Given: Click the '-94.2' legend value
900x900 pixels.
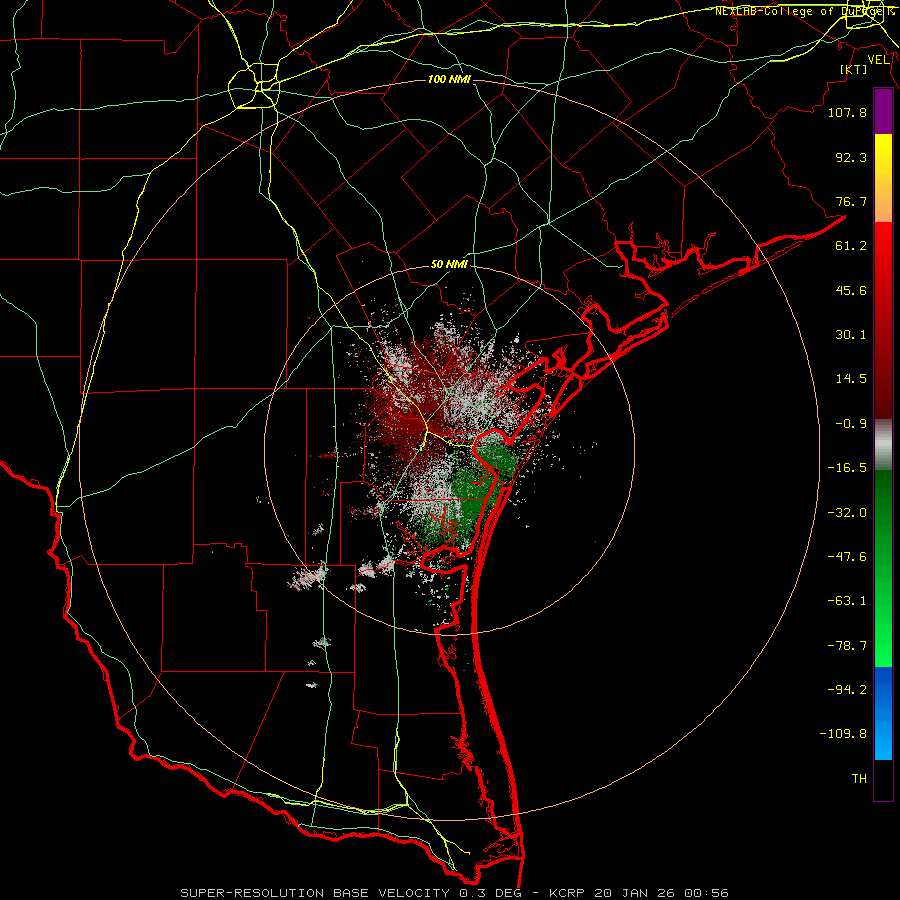Looking at the screenshot, I should coord(847,689).
